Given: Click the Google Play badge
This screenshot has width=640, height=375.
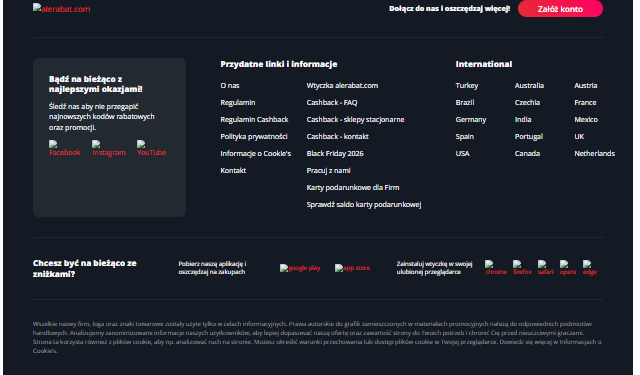Looking at the screenshot, I should tap(300, 268).
